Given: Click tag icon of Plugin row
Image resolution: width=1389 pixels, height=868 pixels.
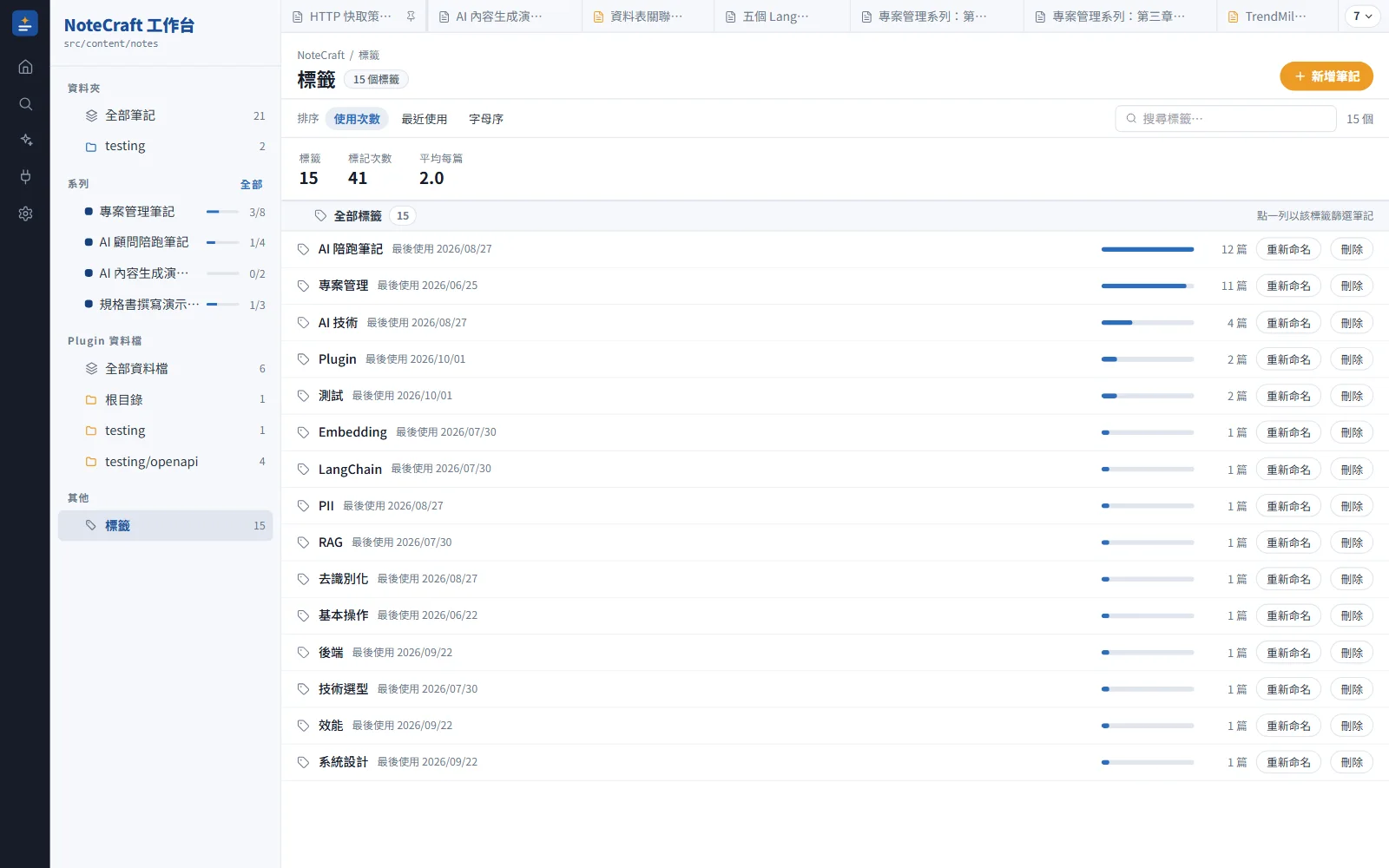Looking at the screenshot, I should (303, 359).
